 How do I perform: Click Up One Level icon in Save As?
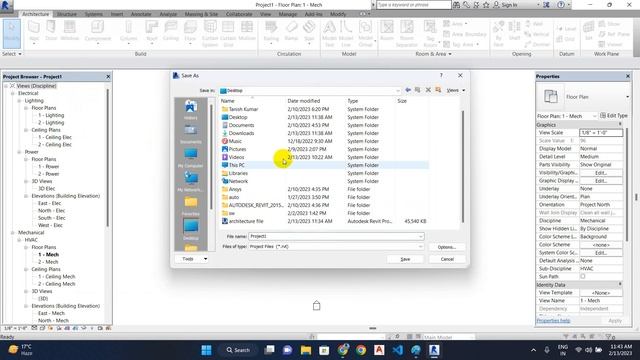tap(418, 90)
